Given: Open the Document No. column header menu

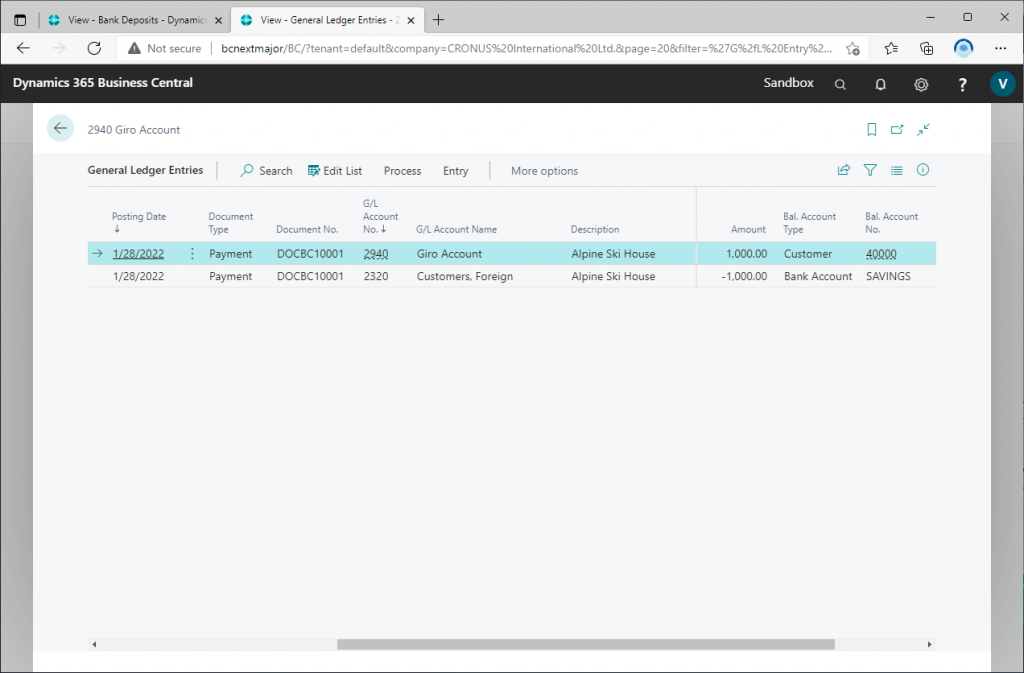Looking at the screenshot, I should 307,229.
